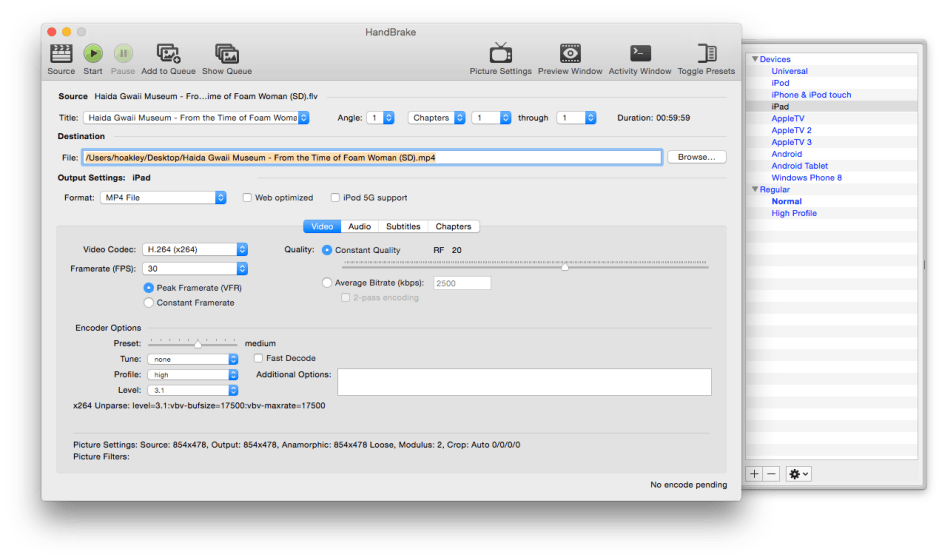Select the Constant Framerate radio button
The width and height of the screenshot is (939, 560).
(x=149, y=303)
